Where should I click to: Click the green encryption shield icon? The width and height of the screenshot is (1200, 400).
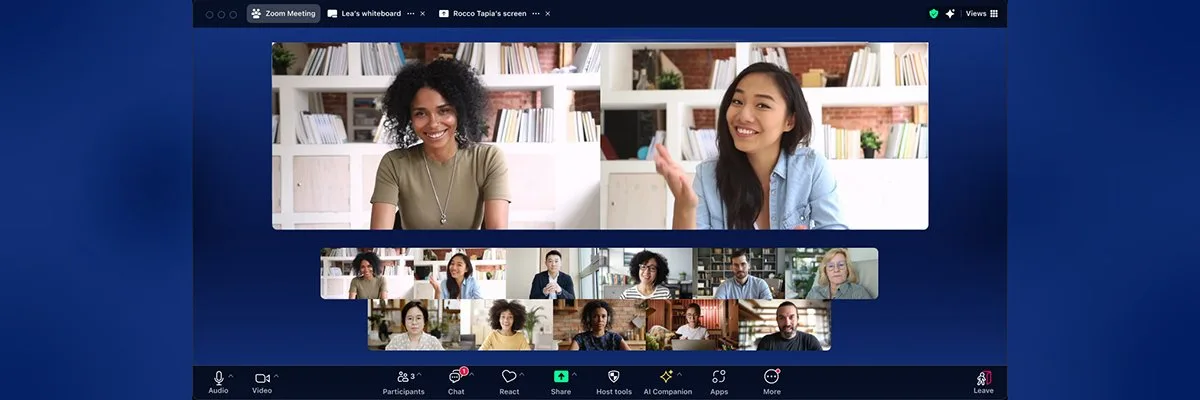(x=933, y=14)
